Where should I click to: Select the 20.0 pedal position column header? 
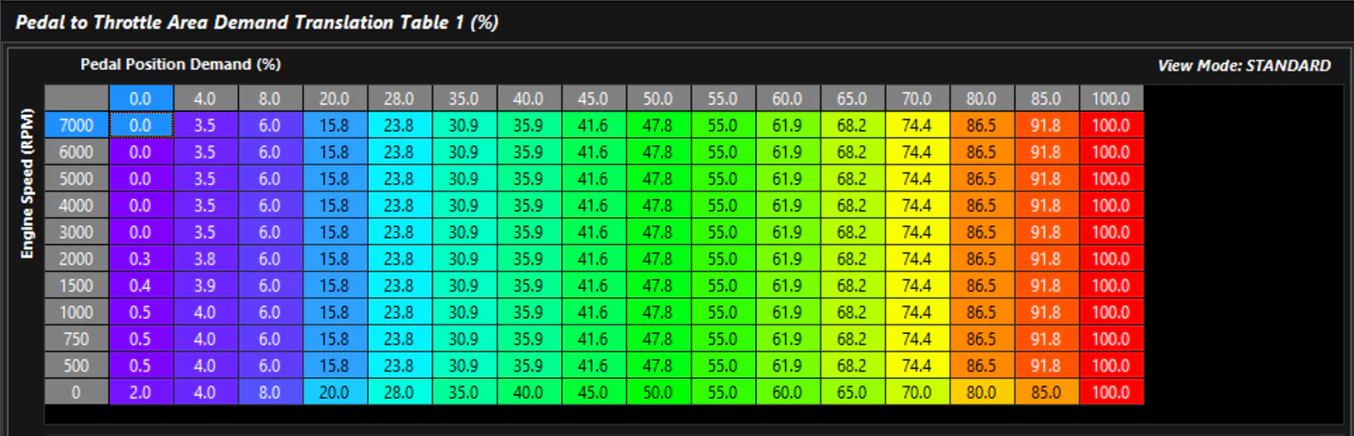click(335, 99)
